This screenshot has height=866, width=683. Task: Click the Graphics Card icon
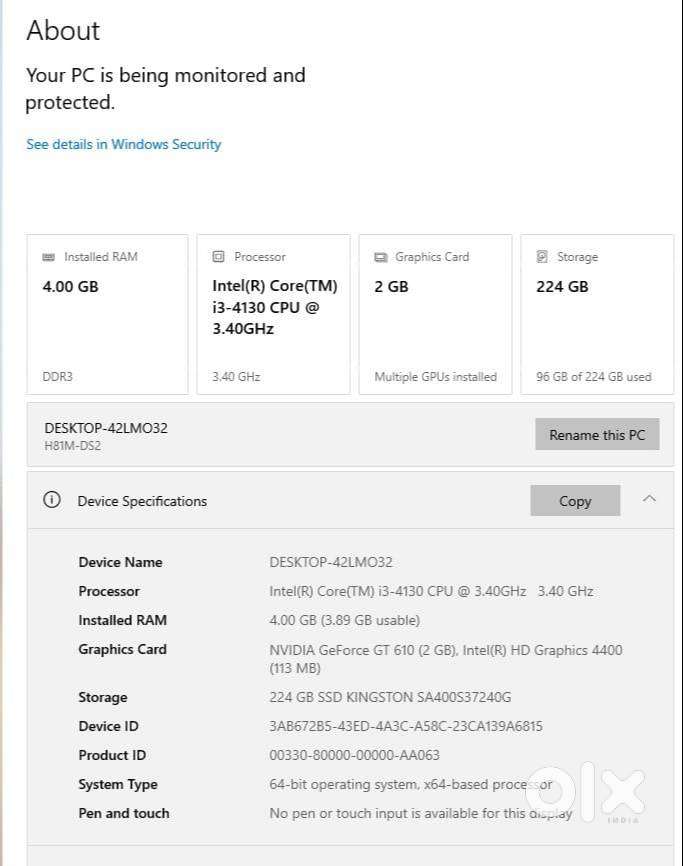tap(380, 257)
